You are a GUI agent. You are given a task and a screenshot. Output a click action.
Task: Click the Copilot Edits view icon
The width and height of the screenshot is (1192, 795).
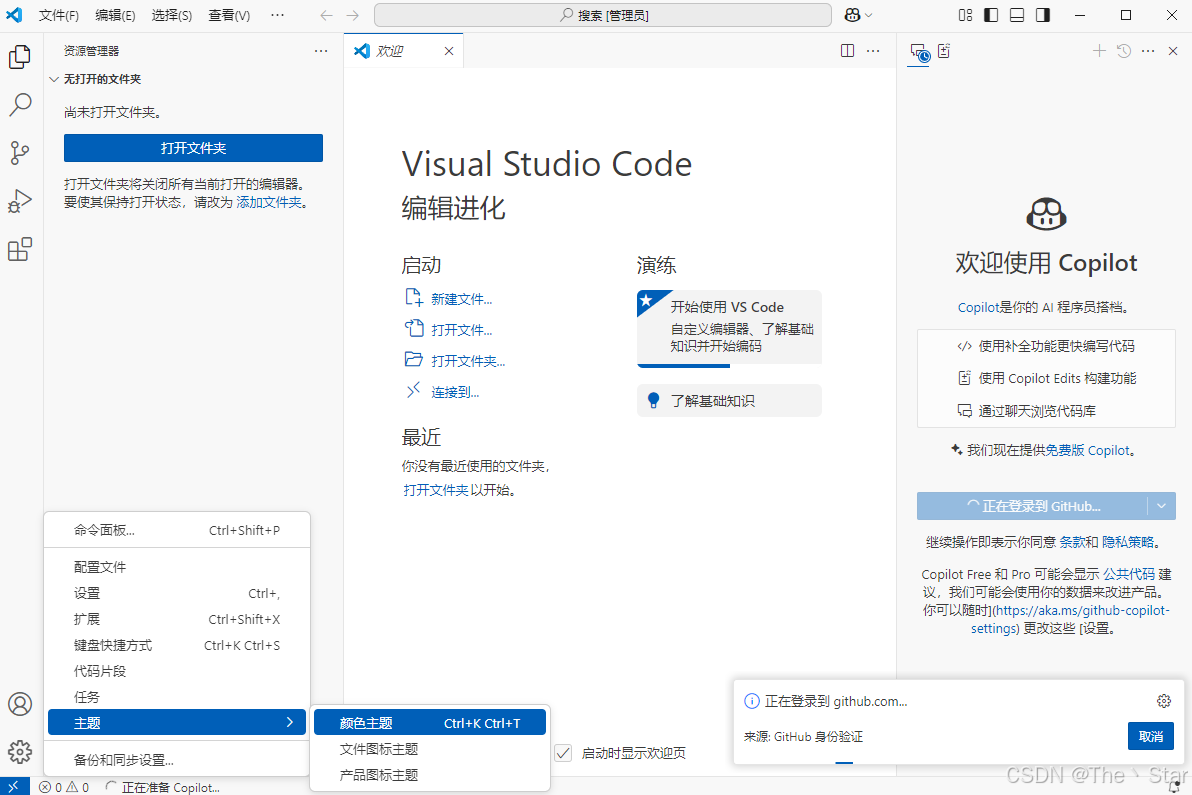[x=944, y=51]
